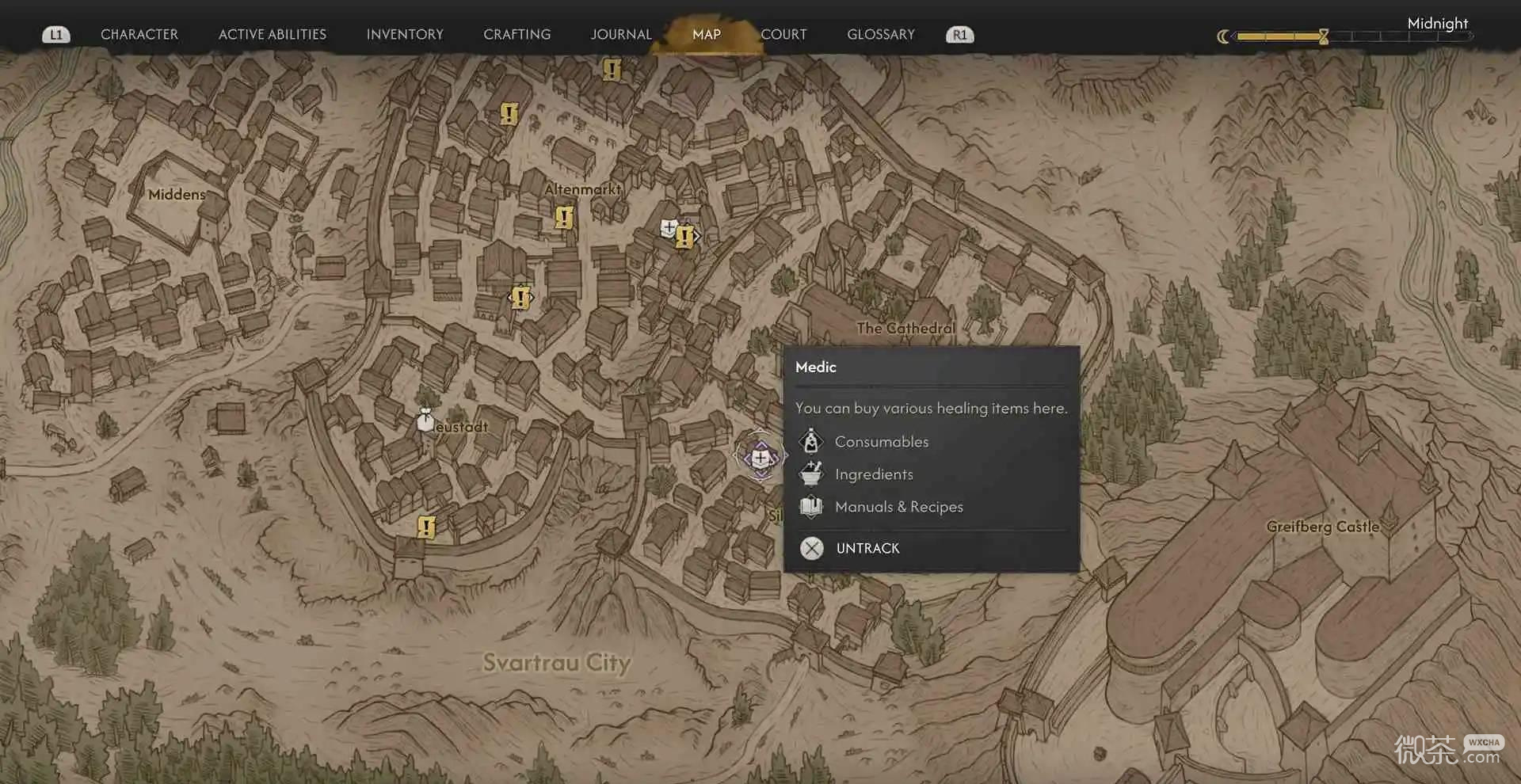Open the INVENTORY tab
This screenshot has width=1521, height=784.
[x=405, y=35]
